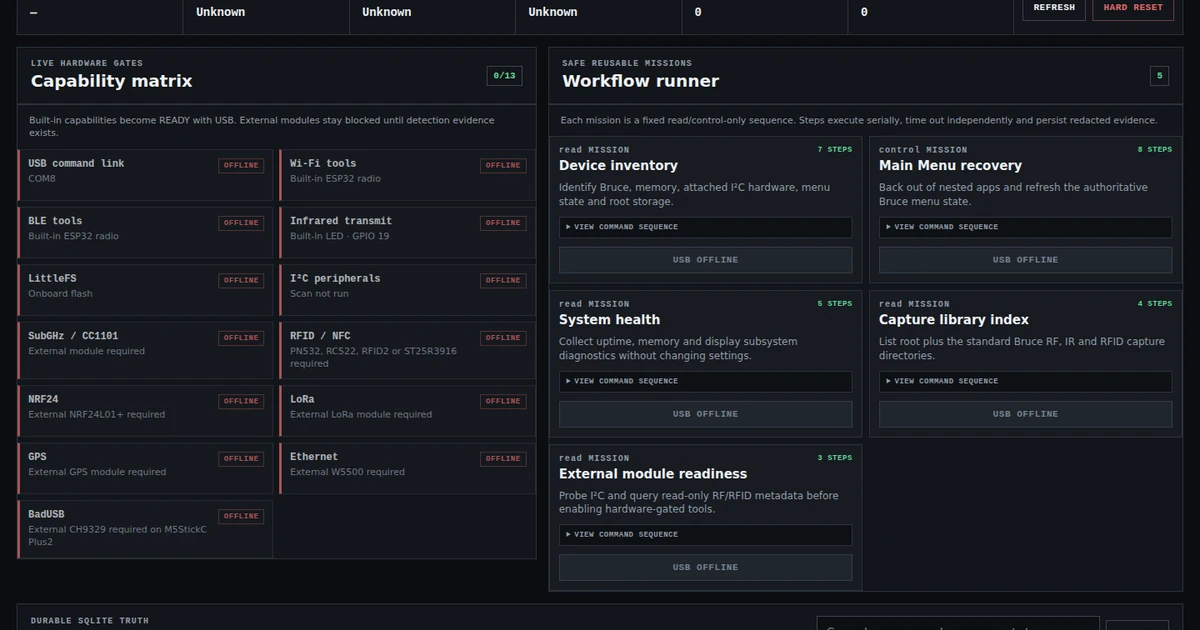Click the DURABLE SQLITE TRUTH label
Image resolution: width=1200 pixels, height=630 pixels.
point(89,621)
